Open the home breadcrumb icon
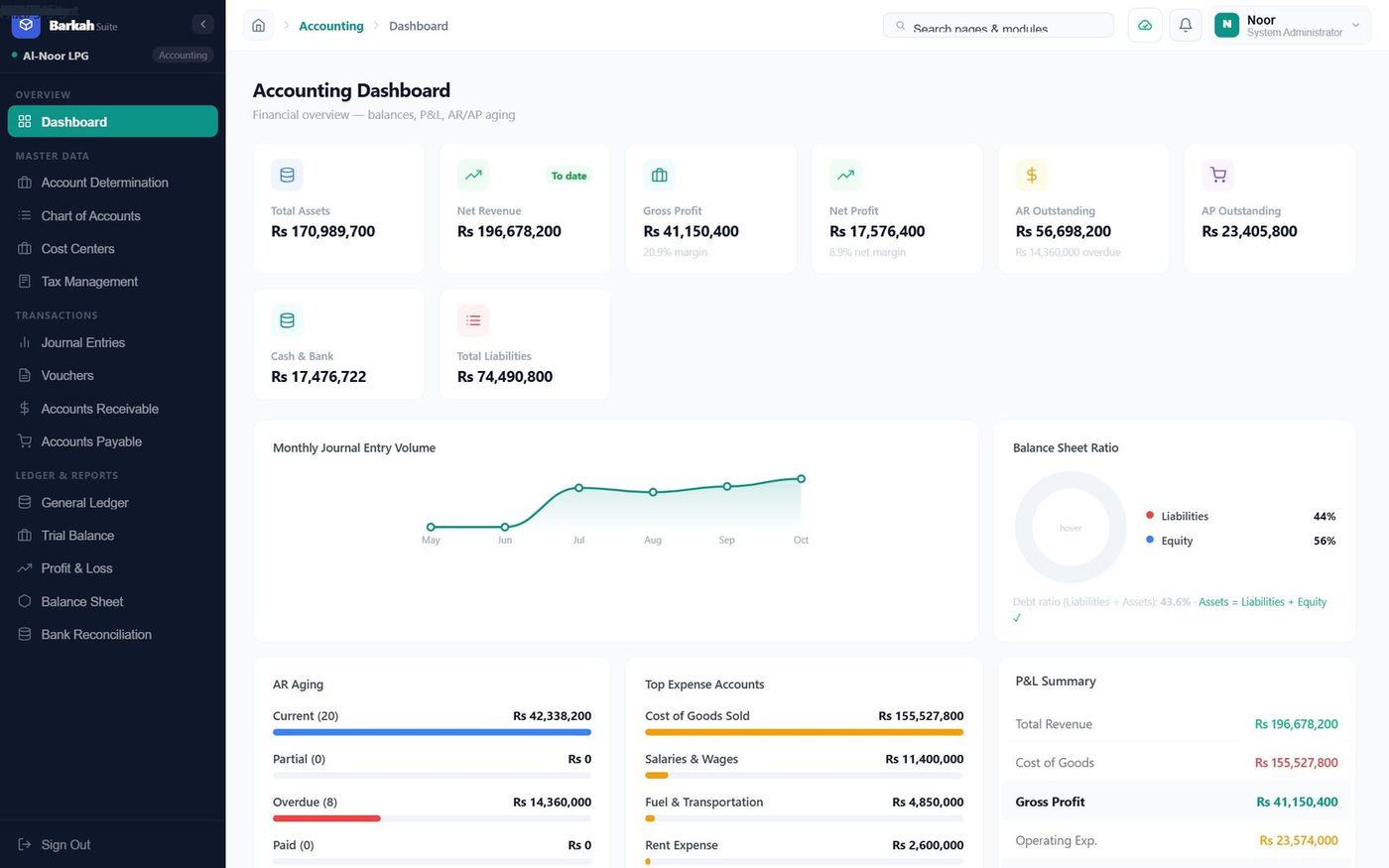This screenshot has width=1389, height=868. (x=259, y=26)
